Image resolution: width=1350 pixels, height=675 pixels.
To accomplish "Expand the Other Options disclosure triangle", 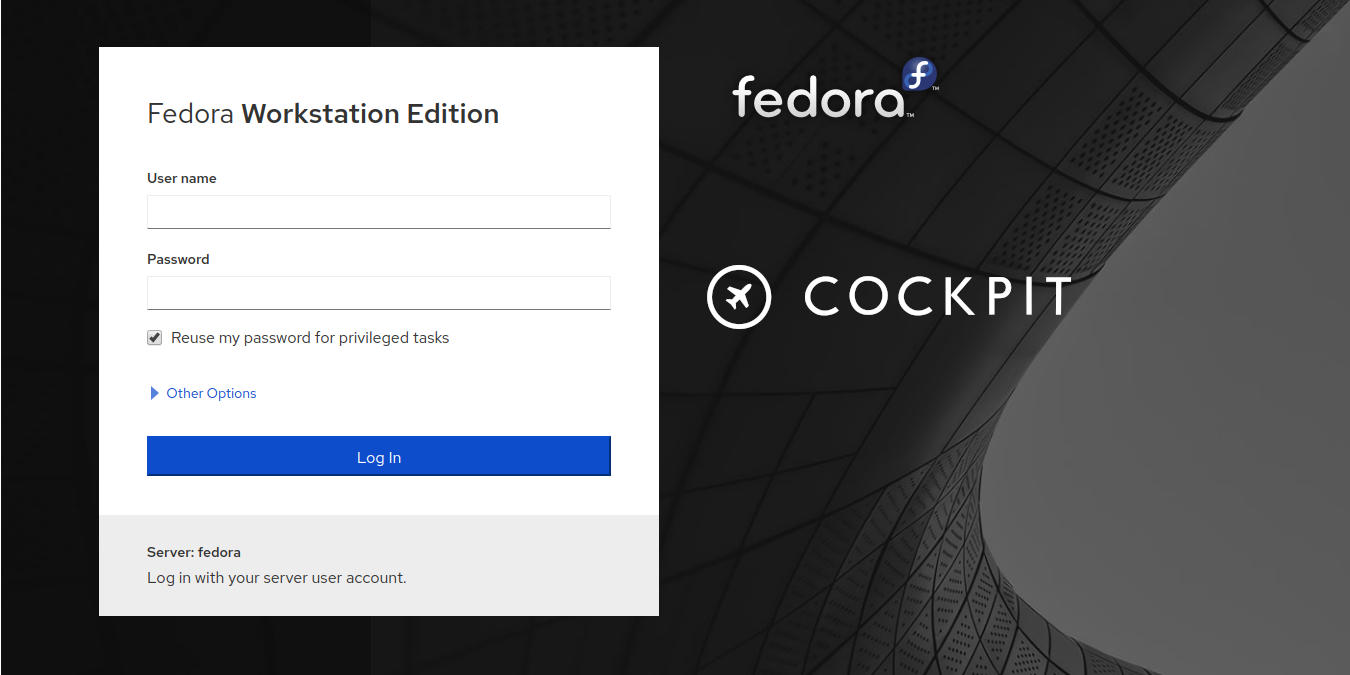I will pos(154,393).
